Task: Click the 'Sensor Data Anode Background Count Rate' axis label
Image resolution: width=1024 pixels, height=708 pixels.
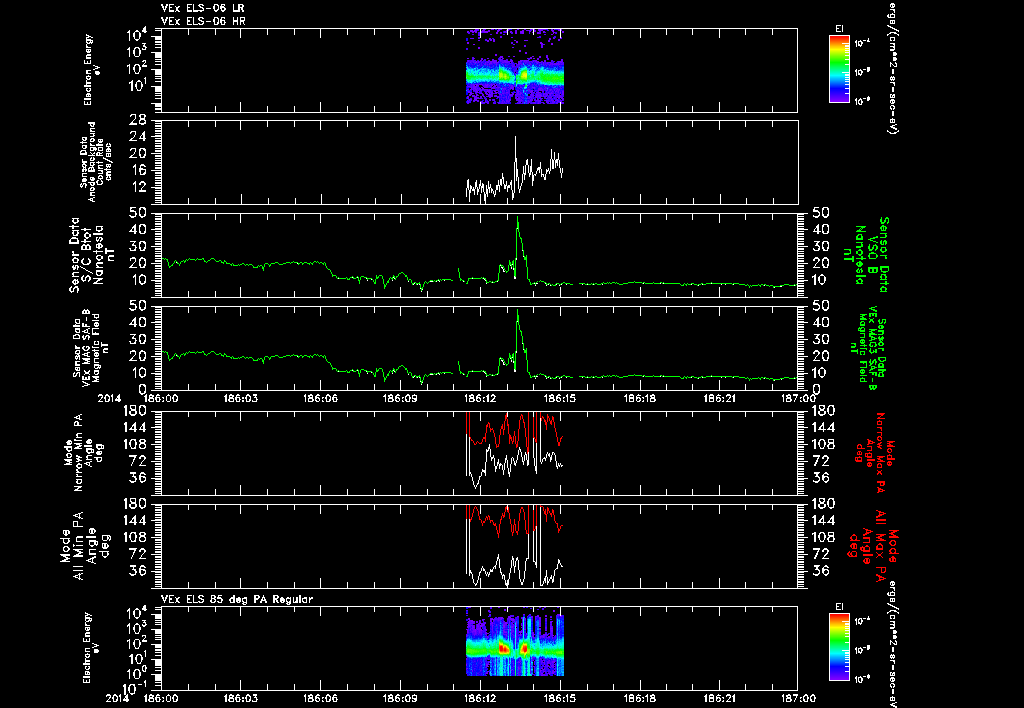Action: pyautogui.click(x=96, y=162)
